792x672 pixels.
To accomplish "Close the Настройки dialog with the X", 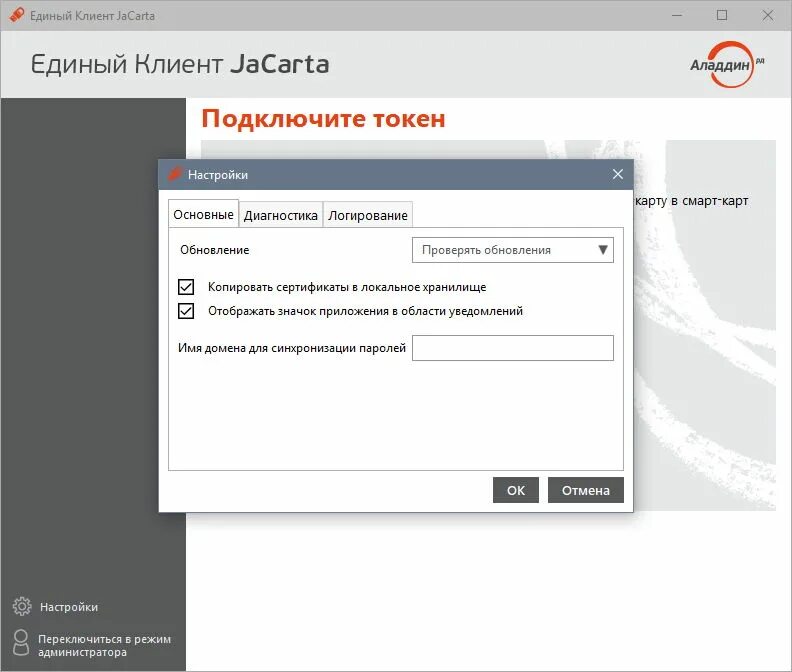I will point(617,174).
